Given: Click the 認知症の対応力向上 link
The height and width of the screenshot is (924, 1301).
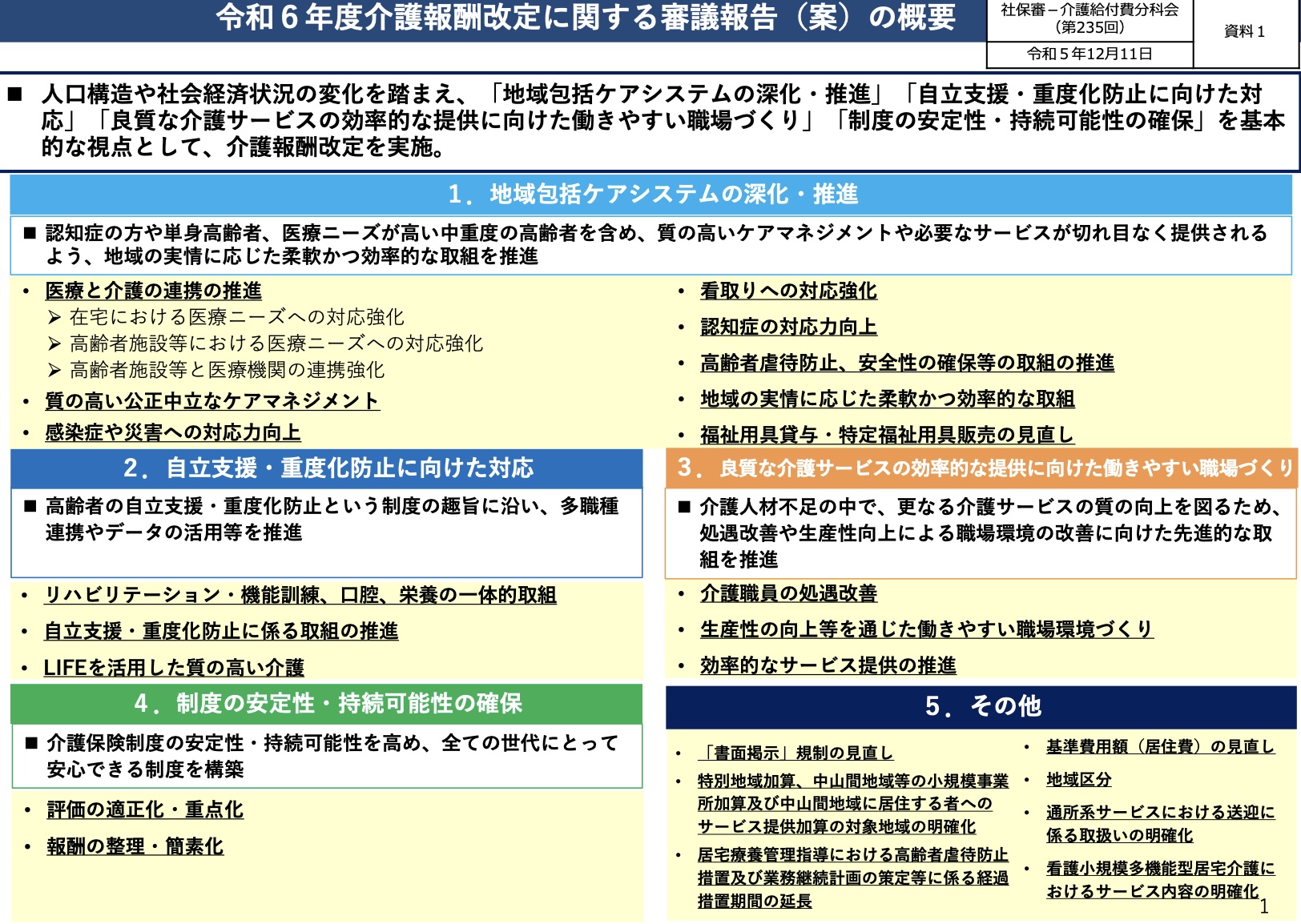Looking at the screenshot, I should [788, 327].
